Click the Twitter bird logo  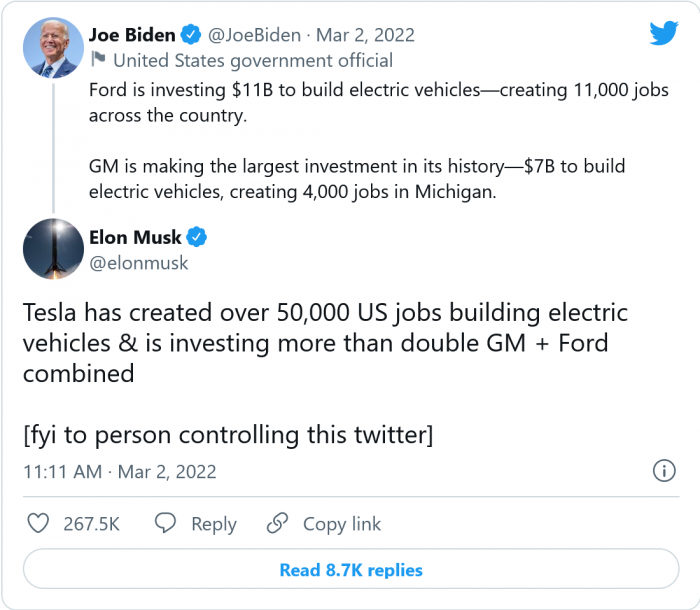[664, 33]
